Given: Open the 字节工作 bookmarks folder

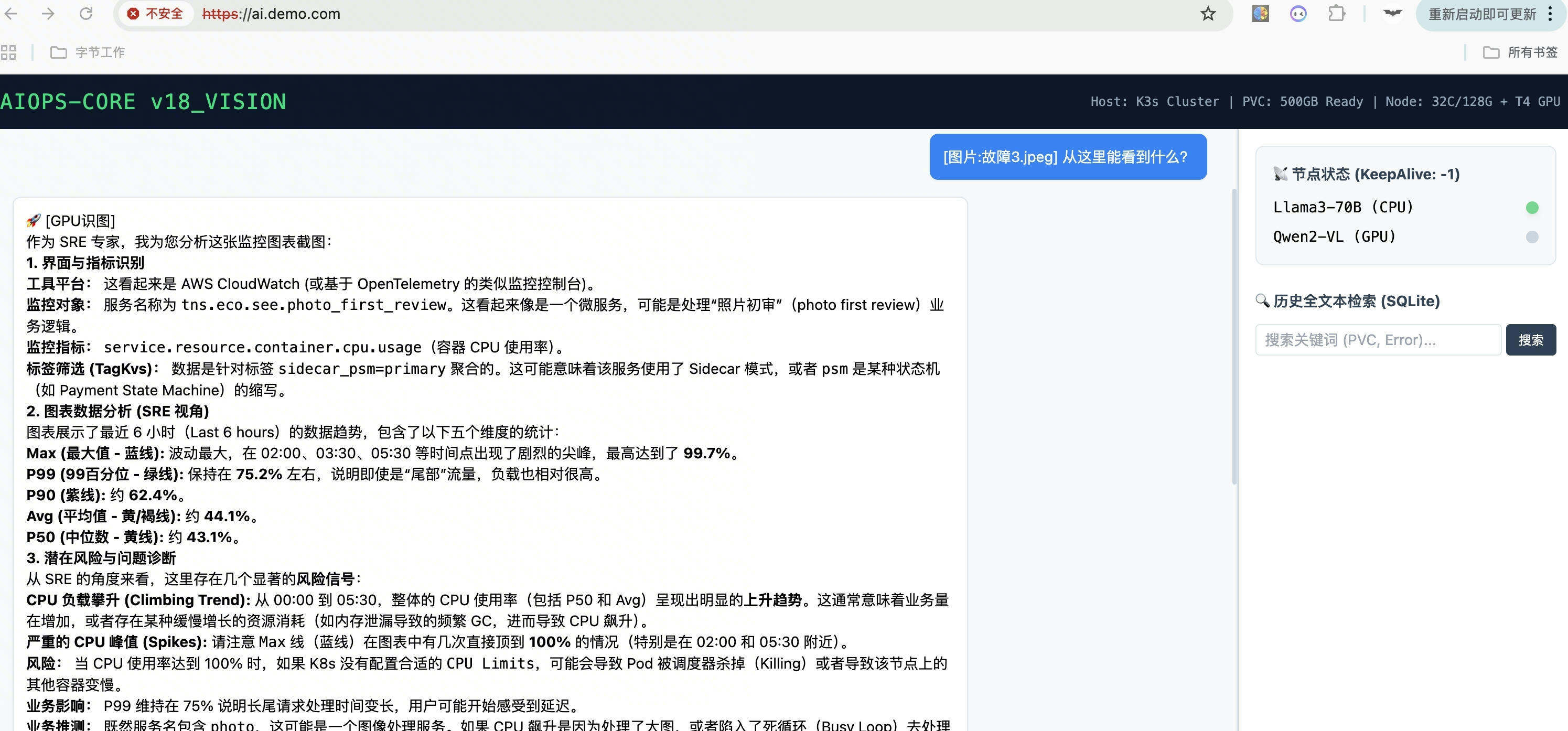Looking at the screenshot, I should (x=88, y=52).
